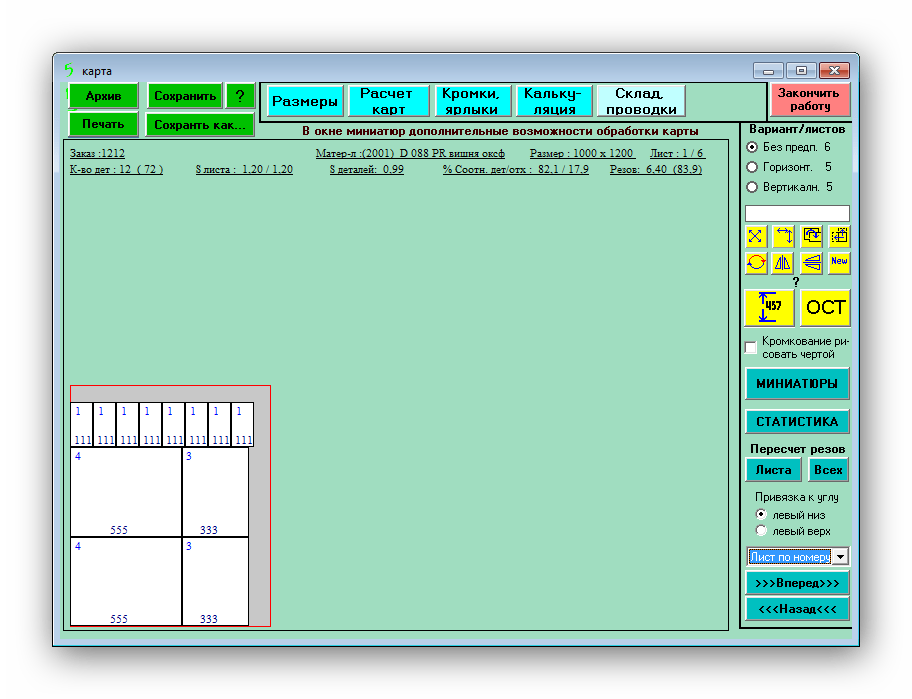912x699 pixels.
Task: Click the Архив button
Action: coord(103,96)
